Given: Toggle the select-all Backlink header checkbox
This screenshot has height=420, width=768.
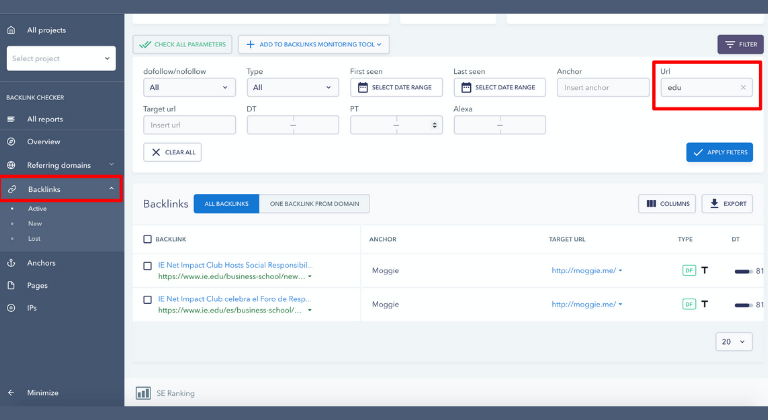Looking at the screenshot, I should tap(148, 240).
